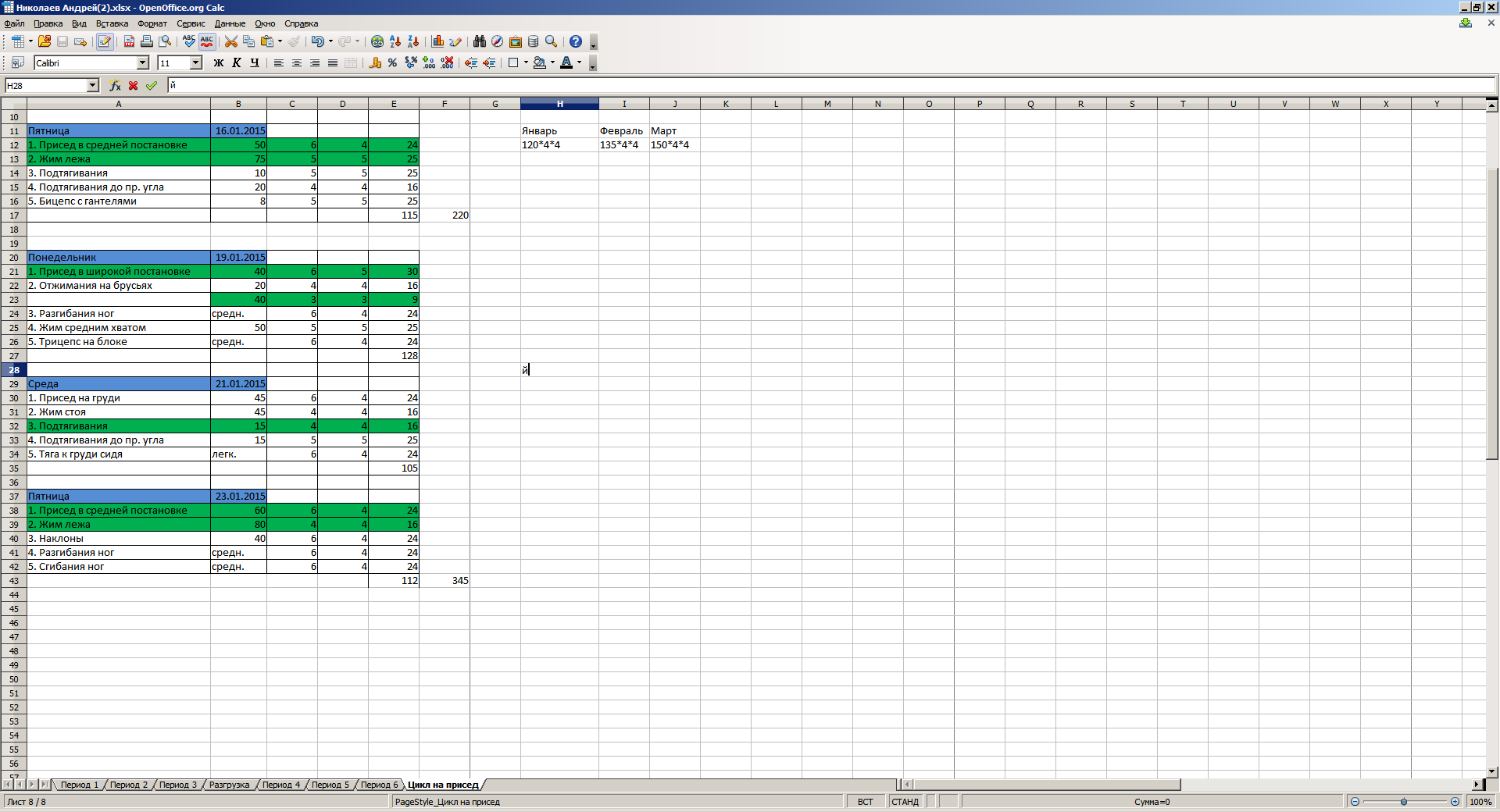Image resolution: width=1500 pixels, height=812 pixels.
Task: Toggle bold formatting (Ж)
Action: 219,63
